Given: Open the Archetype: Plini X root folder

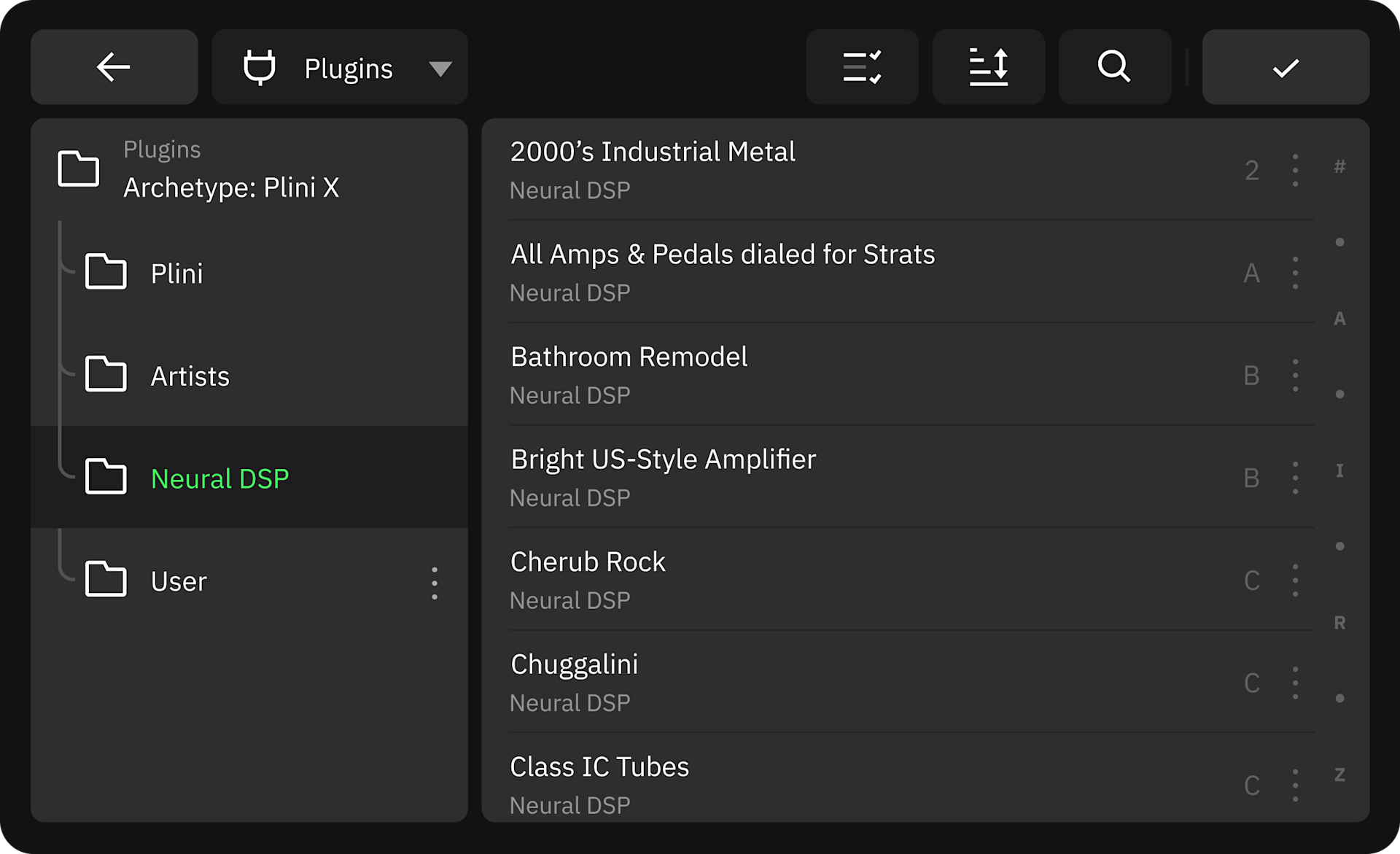Looking at the screenshot, I should click(x=230, y=187).
